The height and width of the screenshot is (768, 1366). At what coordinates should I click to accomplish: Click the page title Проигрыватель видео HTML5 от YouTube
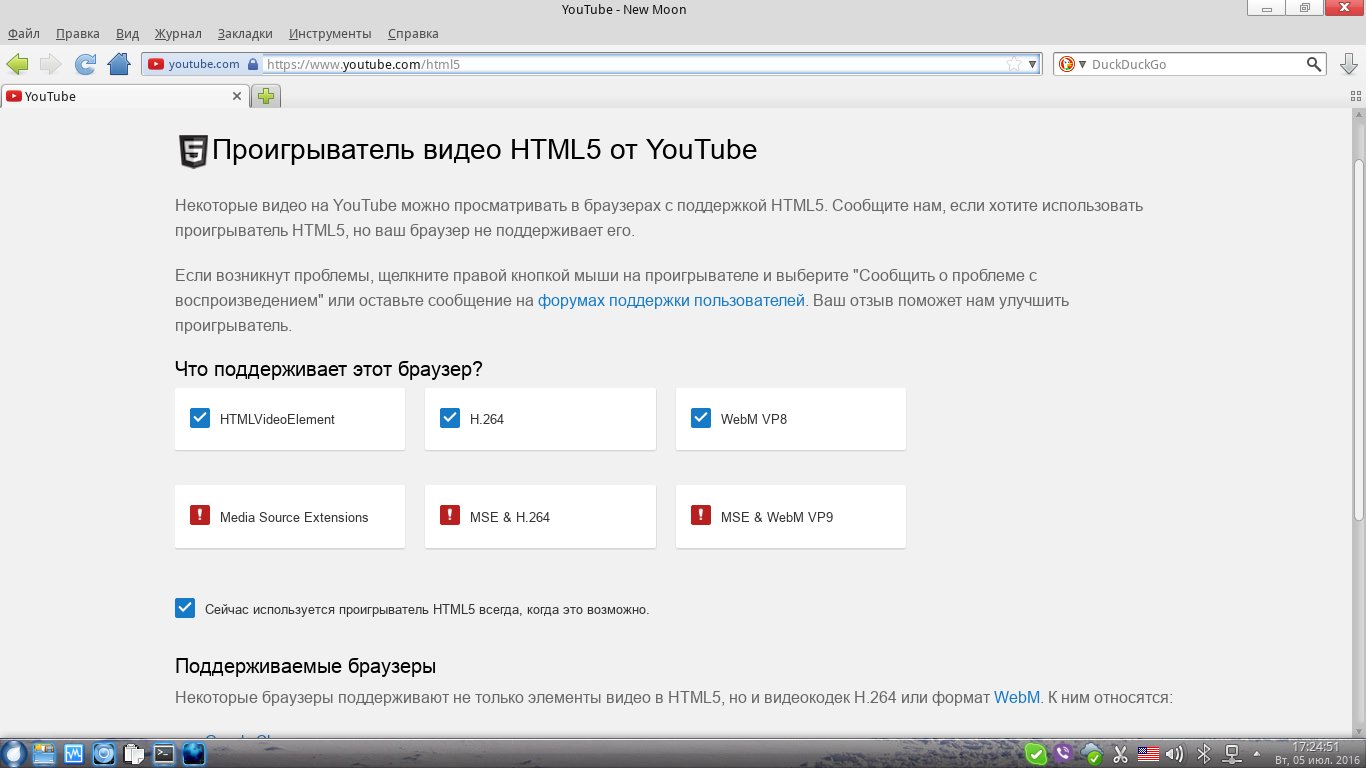(484, 150)
